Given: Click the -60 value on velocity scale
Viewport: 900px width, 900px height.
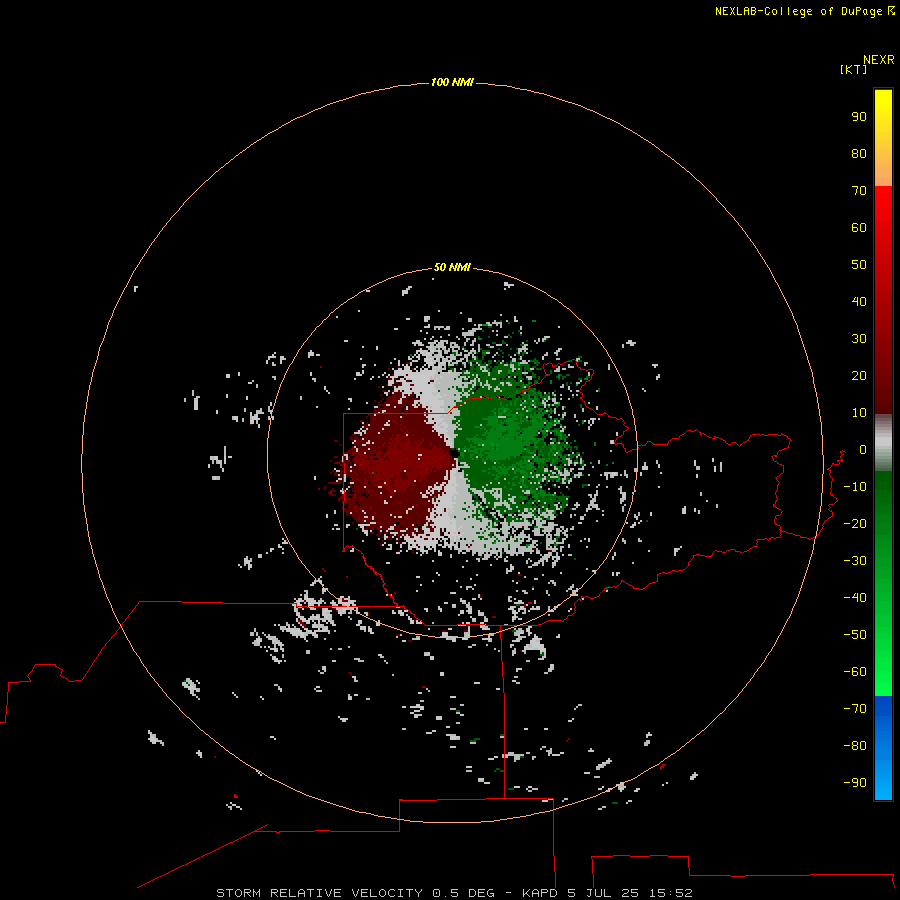Looking at the screenshot, I should pos(855,672).
